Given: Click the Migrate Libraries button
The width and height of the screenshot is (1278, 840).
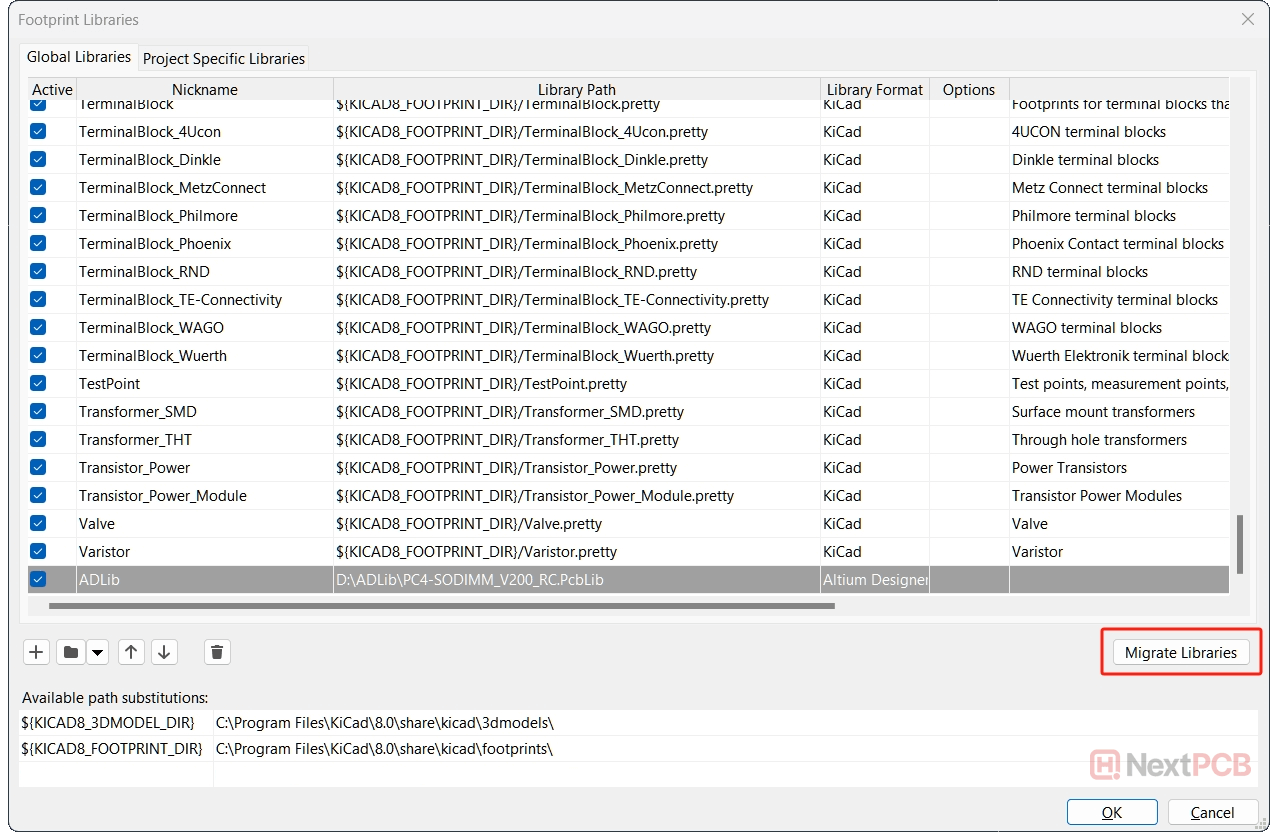Looking at the screenshot, I should tap(1180, 653).
